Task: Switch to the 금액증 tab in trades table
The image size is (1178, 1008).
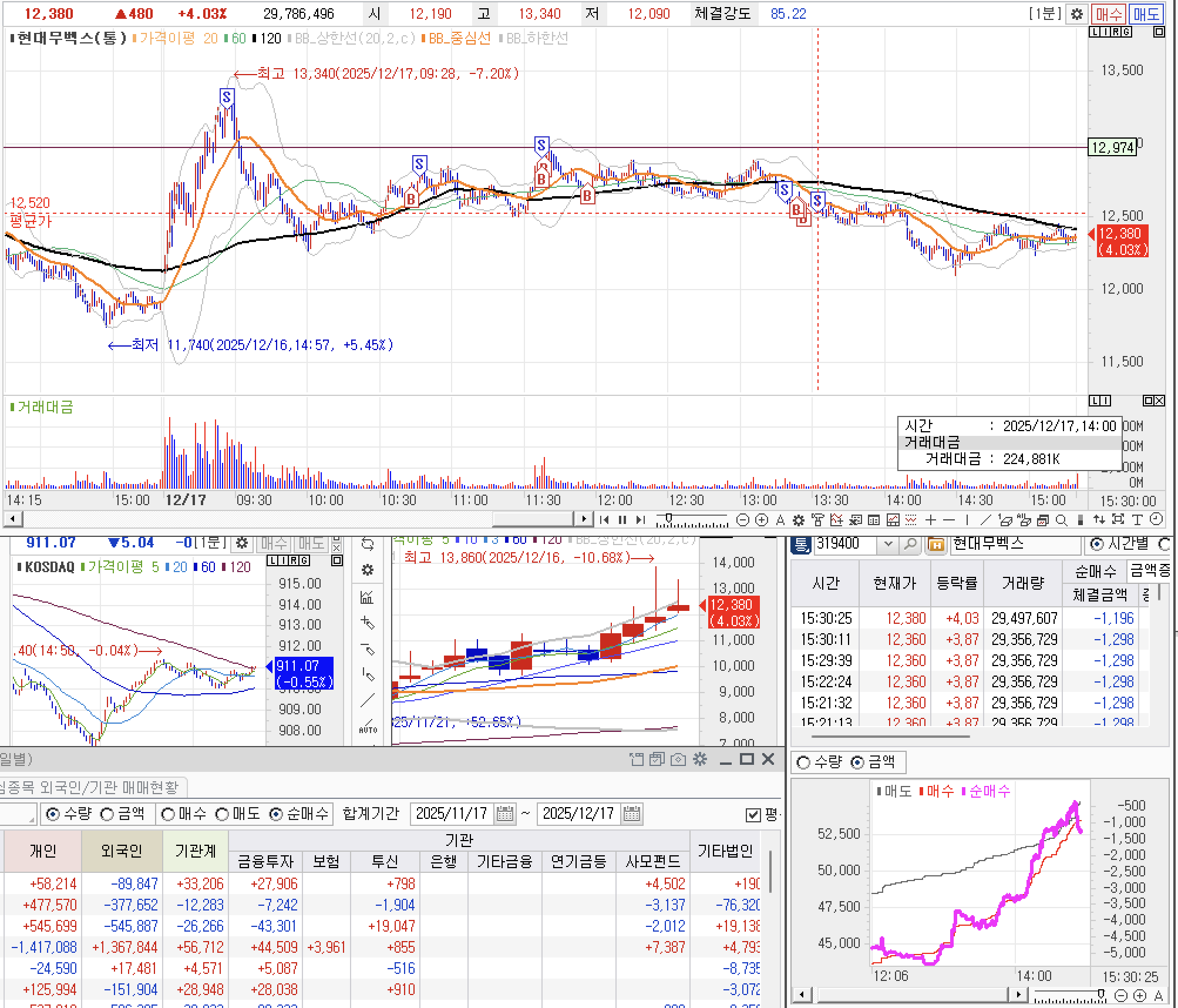Action: point(1149,571)
